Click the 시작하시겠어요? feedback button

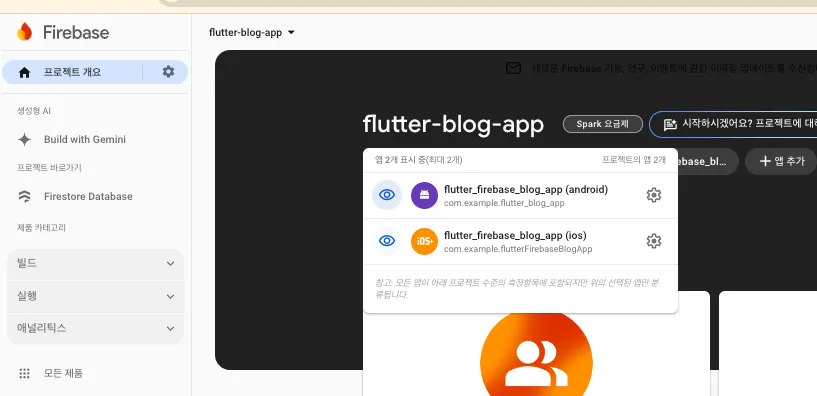[733, 124]
